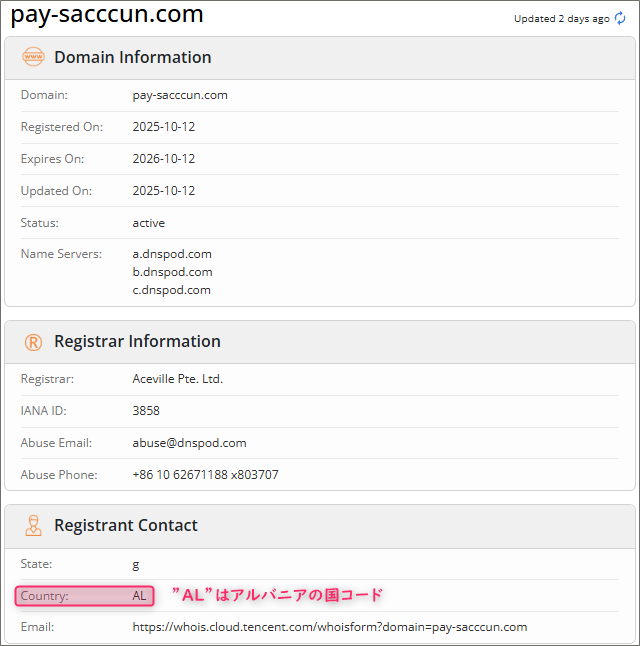Click name server a.dnspod.com

[172, 254]
